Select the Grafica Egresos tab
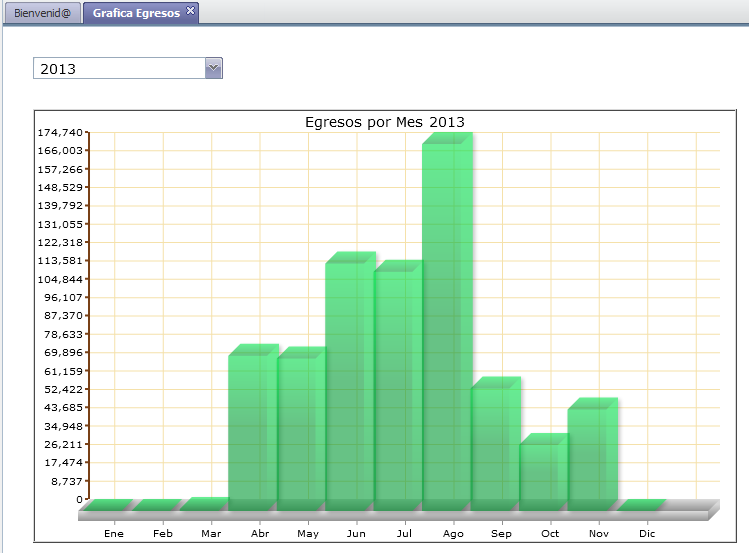The width and height of the screenshot is (749, 553). (x=136, y=14)
